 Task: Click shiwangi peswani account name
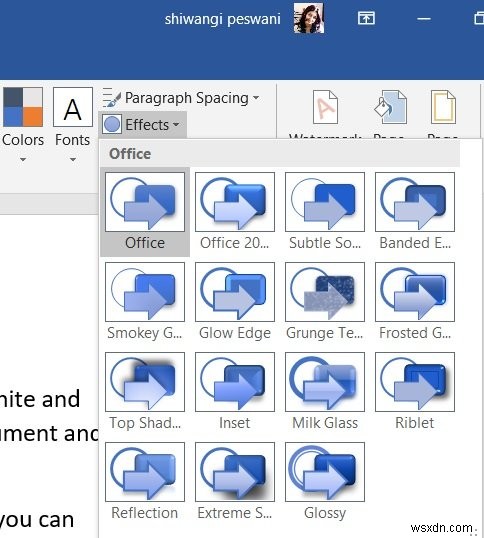223,19
